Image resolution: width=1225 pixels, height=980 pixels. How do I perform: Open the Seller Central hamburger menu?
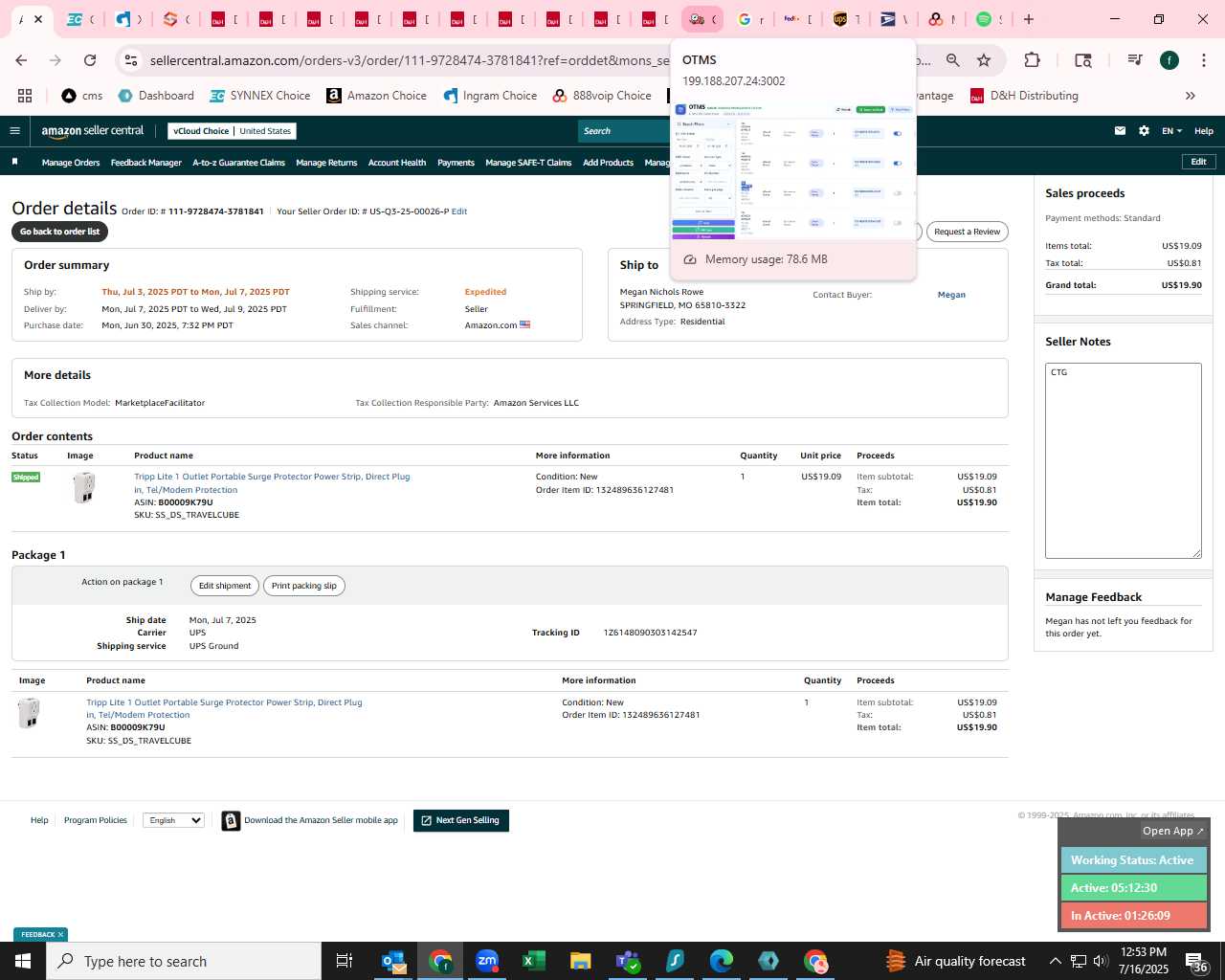[x=14, y=131]
